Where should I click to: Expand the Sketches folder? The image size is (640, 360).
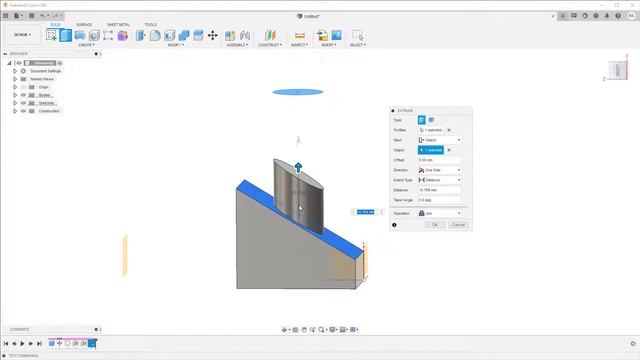[15, 103]
